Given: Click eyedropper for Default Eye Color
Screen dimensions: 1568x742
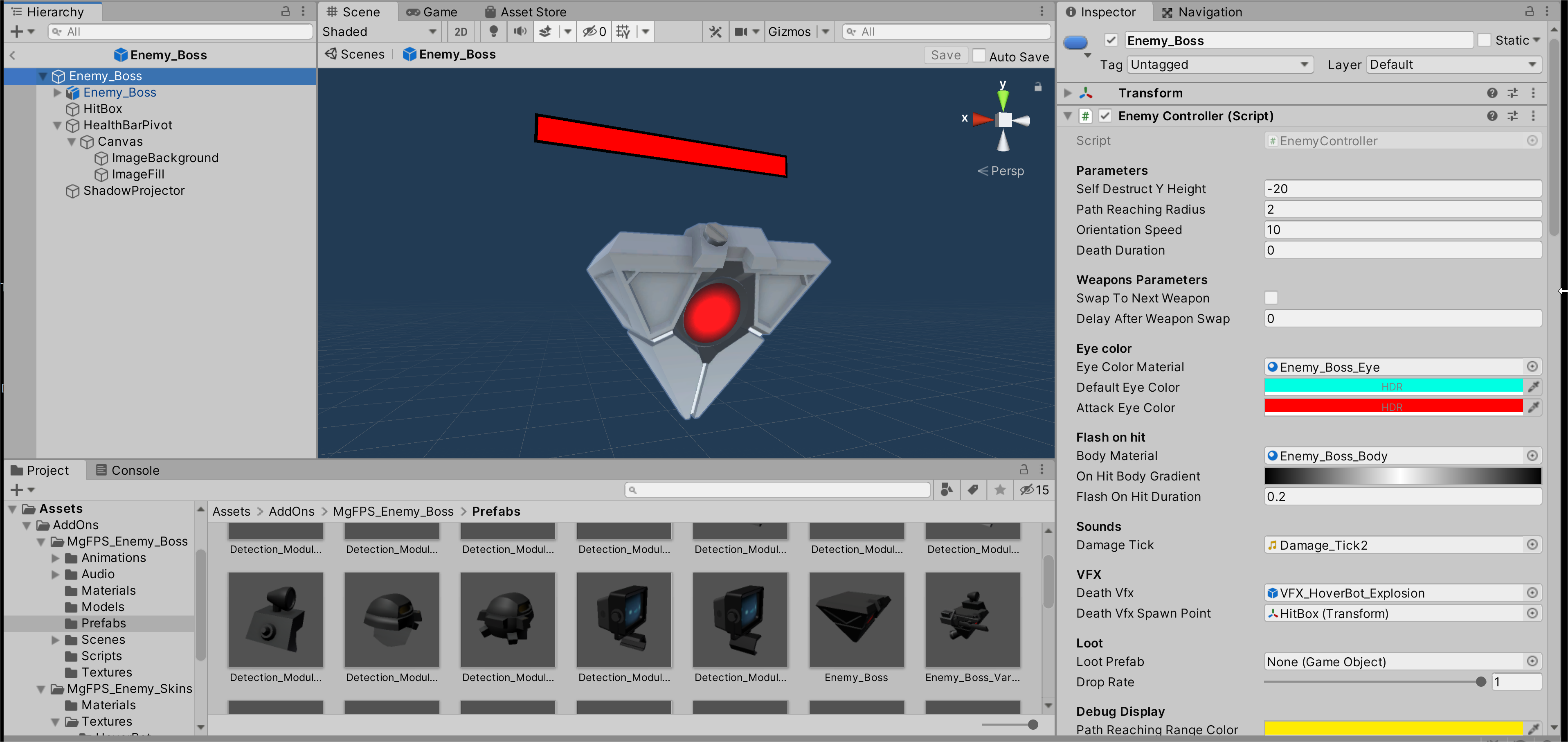Looking at the screenshot, I should click(x=1533, y=387).
